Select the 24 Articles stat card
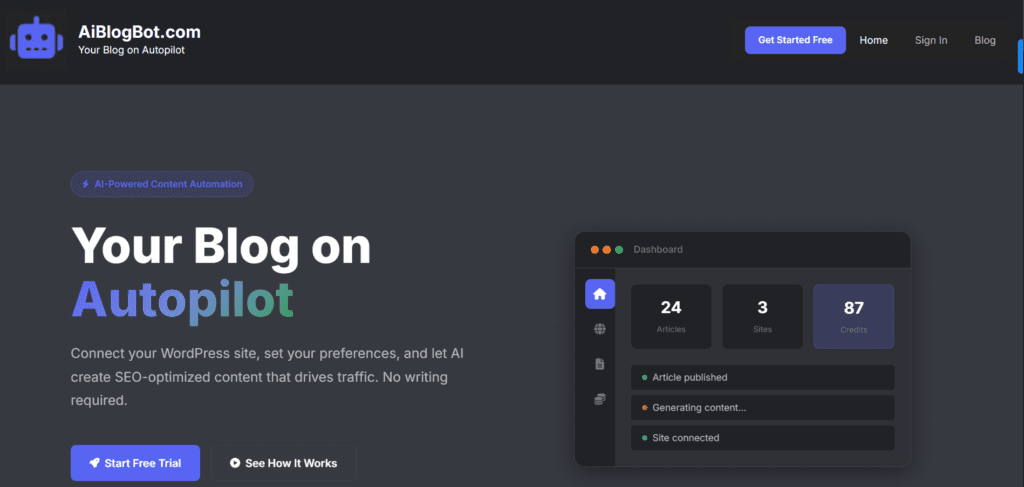This screenshot has width=1024, height=487. (x=671, y=316)
